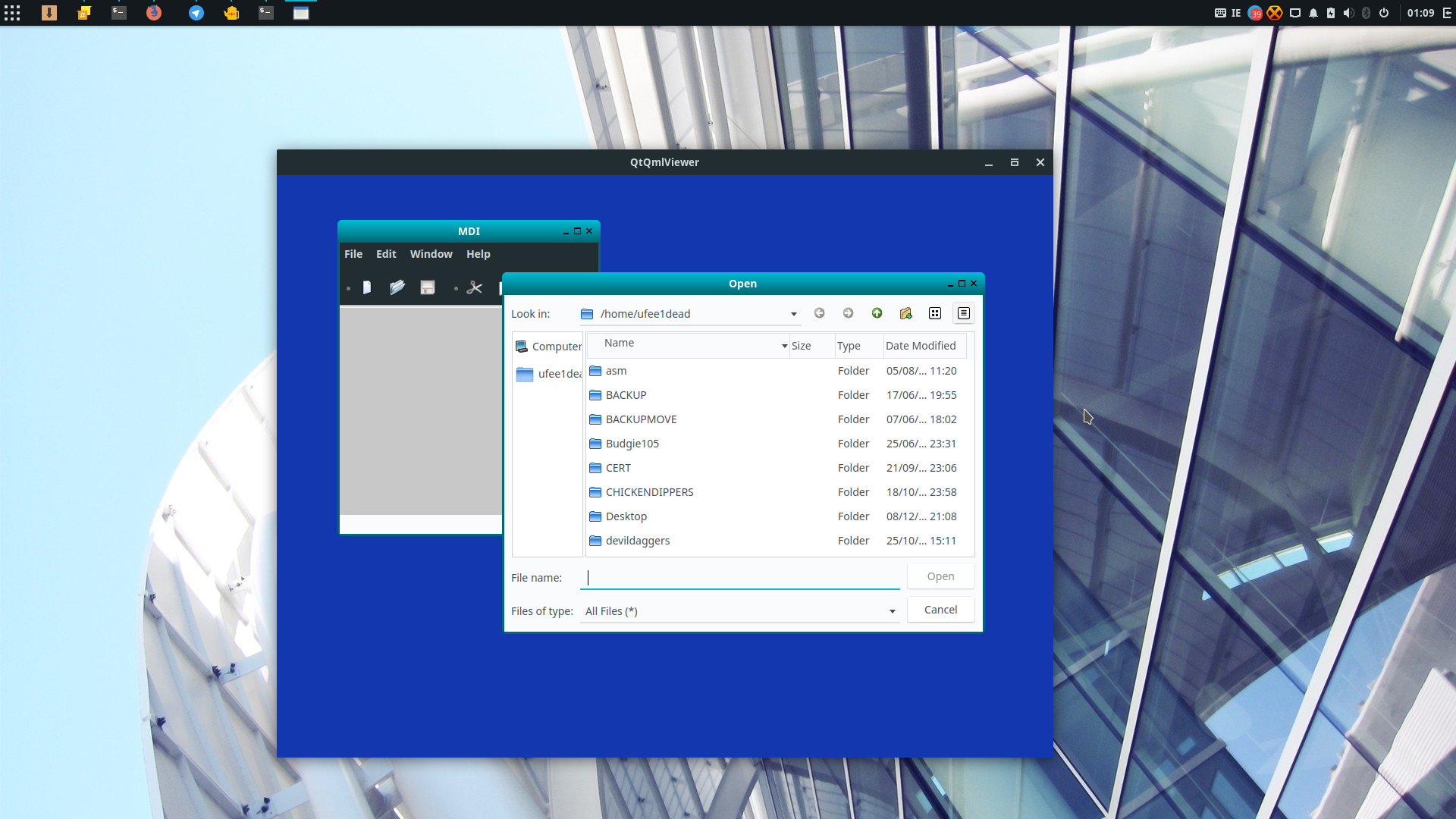Click the Name column sort arrow

click(x=784, y=346)
